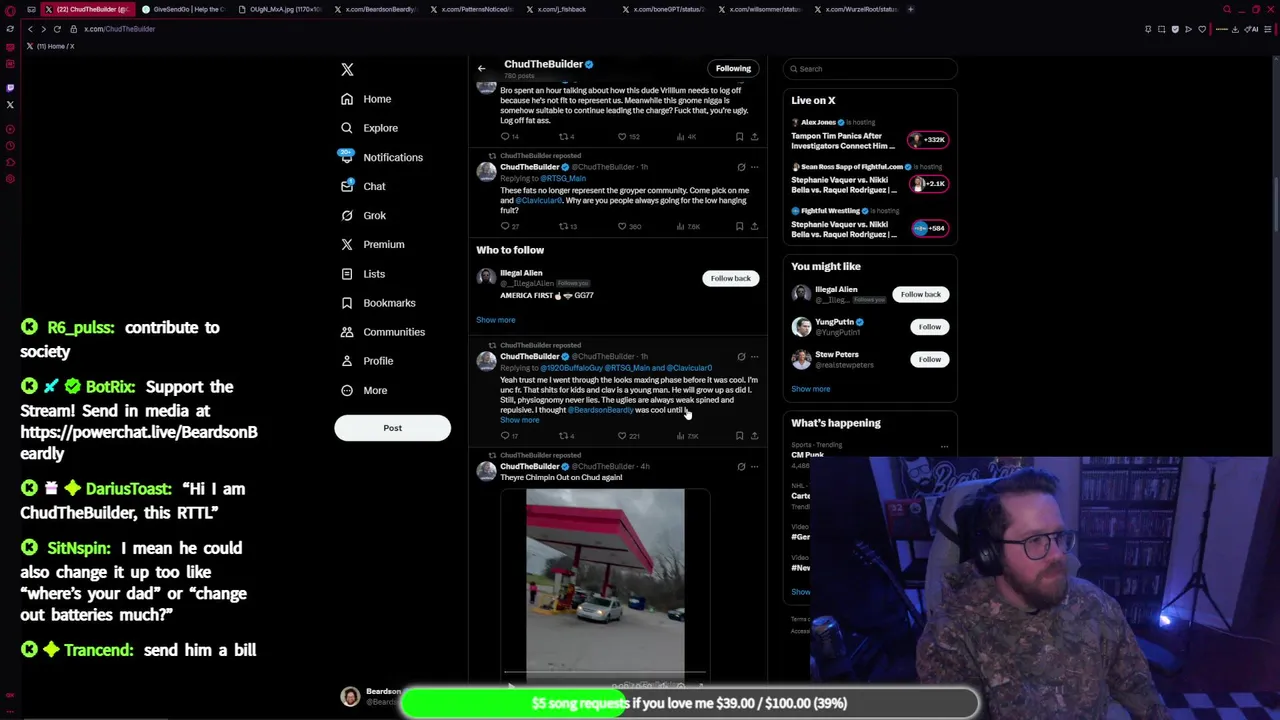Screen dimensions: 1280x720
Task: Expand Show more on the truncated post
Action: [x=519, y=420]
